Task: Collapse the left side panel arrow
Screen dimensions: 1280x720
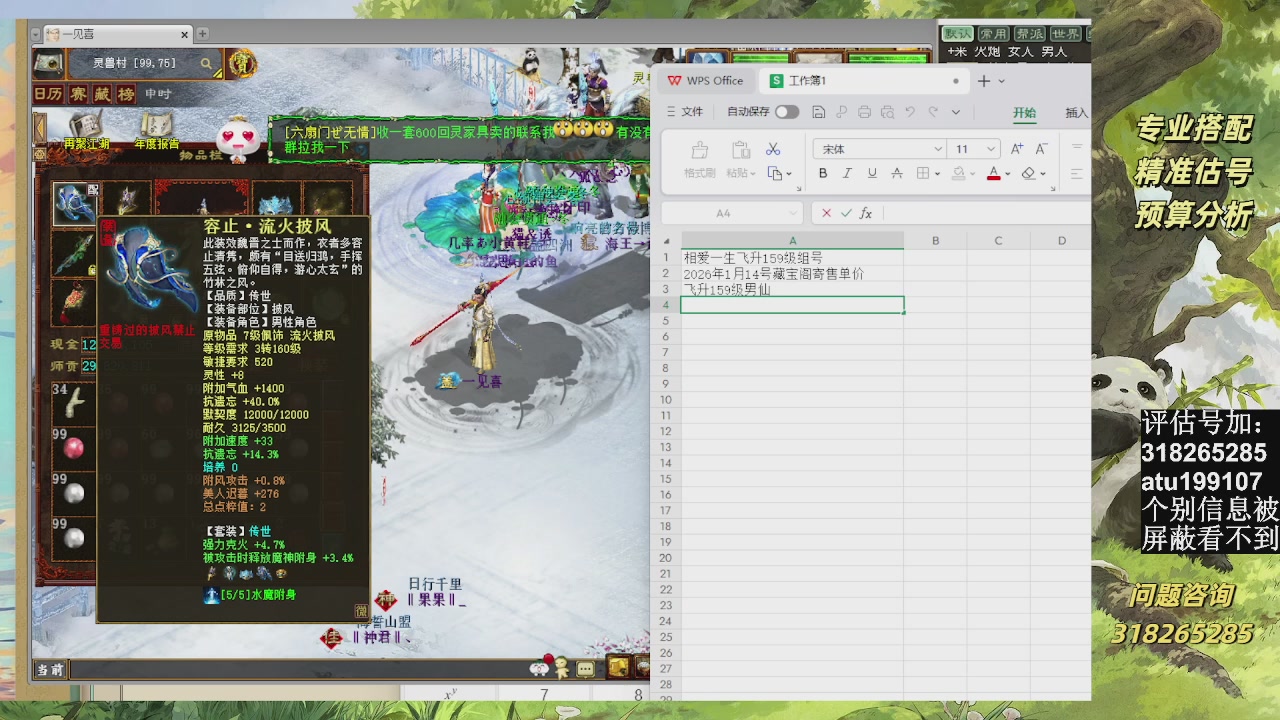Action: point(40,129)
